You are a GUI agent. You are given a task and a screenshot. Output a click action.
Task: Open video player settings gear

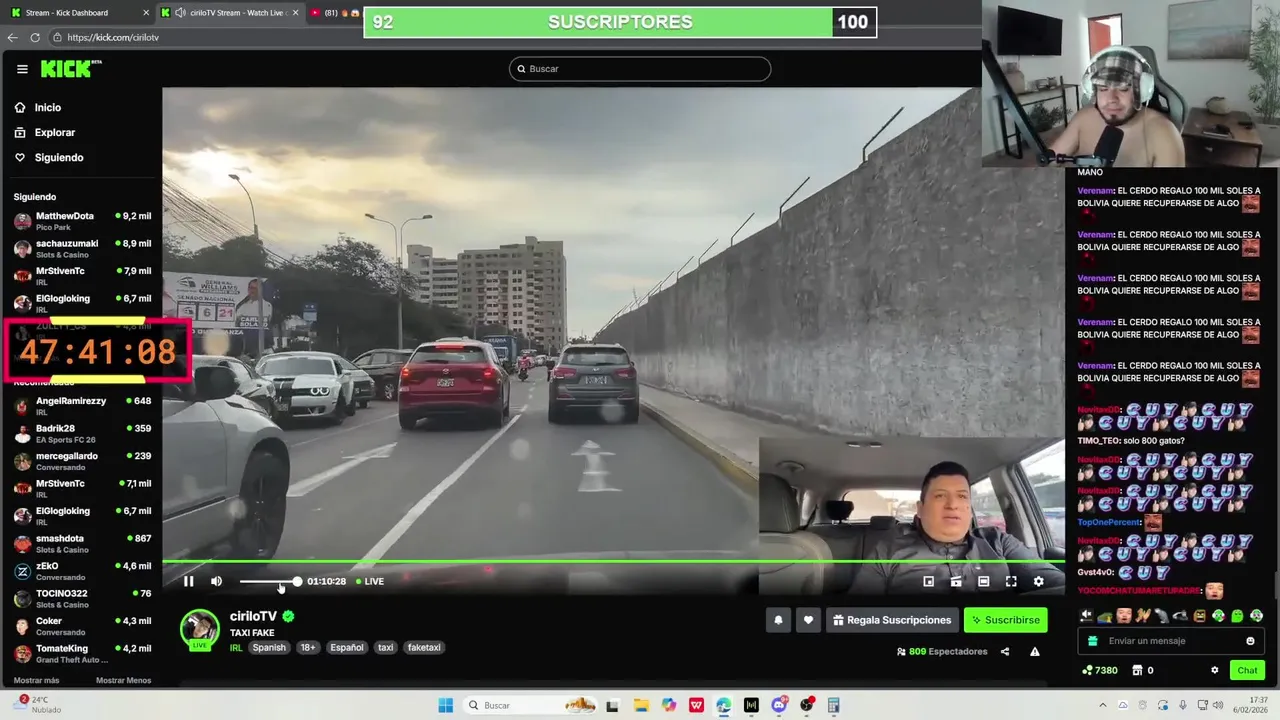(1038, 581)
